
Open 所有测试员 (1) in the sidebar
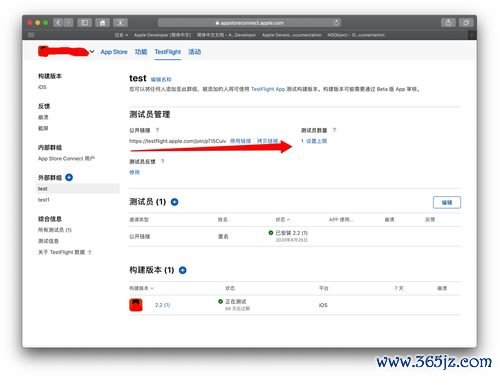[55, 230]
